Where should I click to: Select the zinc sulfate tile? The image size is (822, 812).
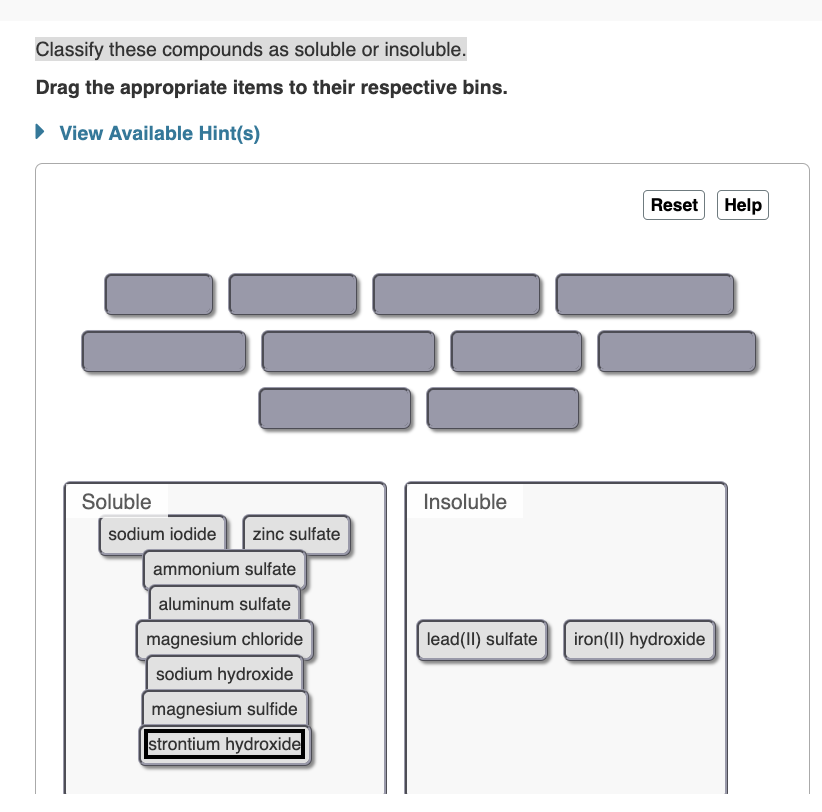[x=296, y=534]
